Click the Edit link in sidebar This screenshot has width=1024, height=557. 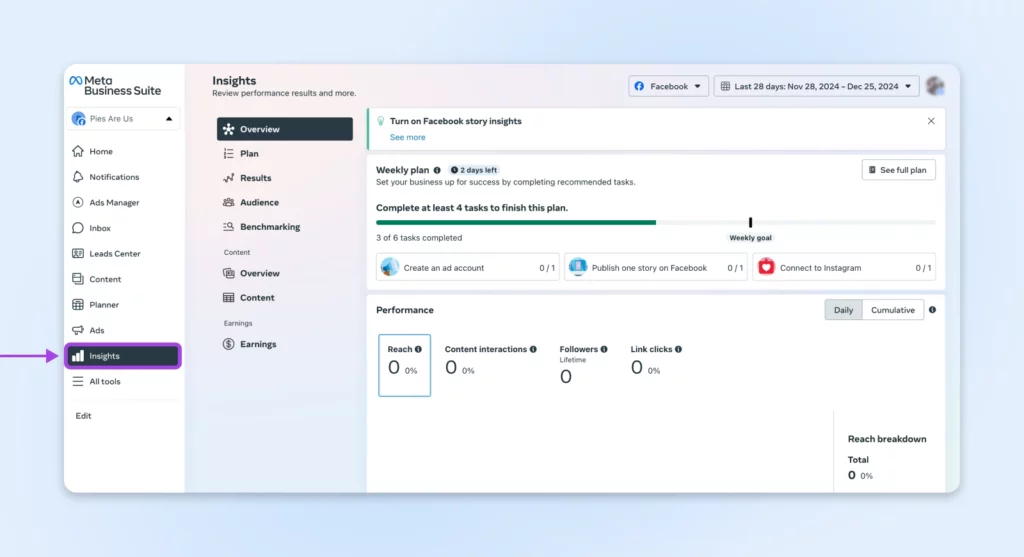(x=83, y=416)
